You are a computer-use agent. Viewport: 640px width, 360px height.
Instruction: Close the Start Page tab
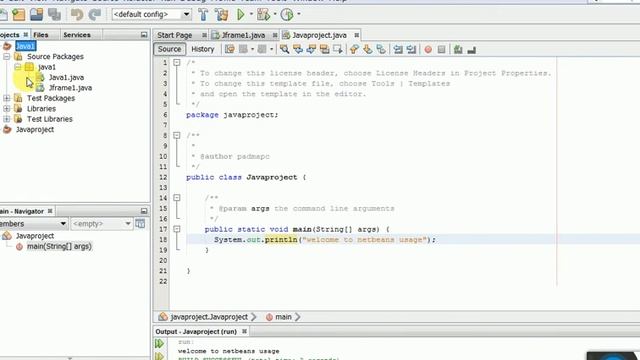tap(204, 36)
